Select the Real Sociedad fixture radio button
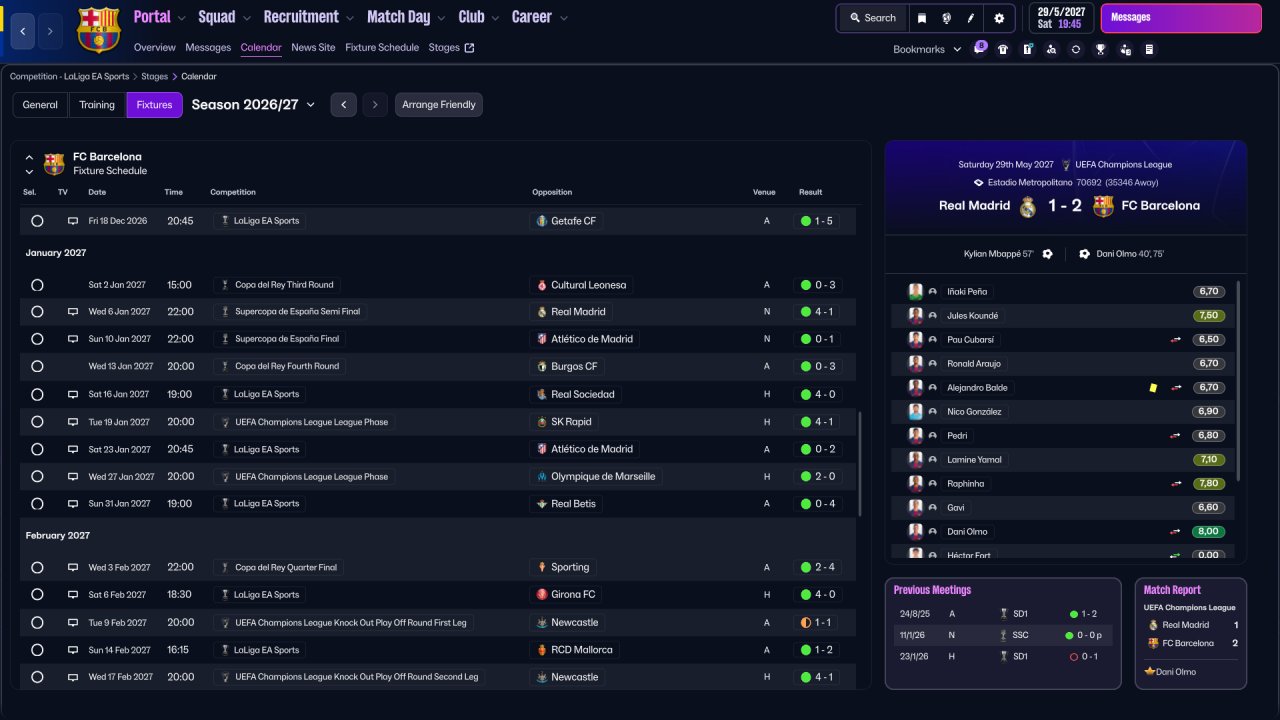The width and height of the screenshot is (1280, 720). click(x=37, y=395)
